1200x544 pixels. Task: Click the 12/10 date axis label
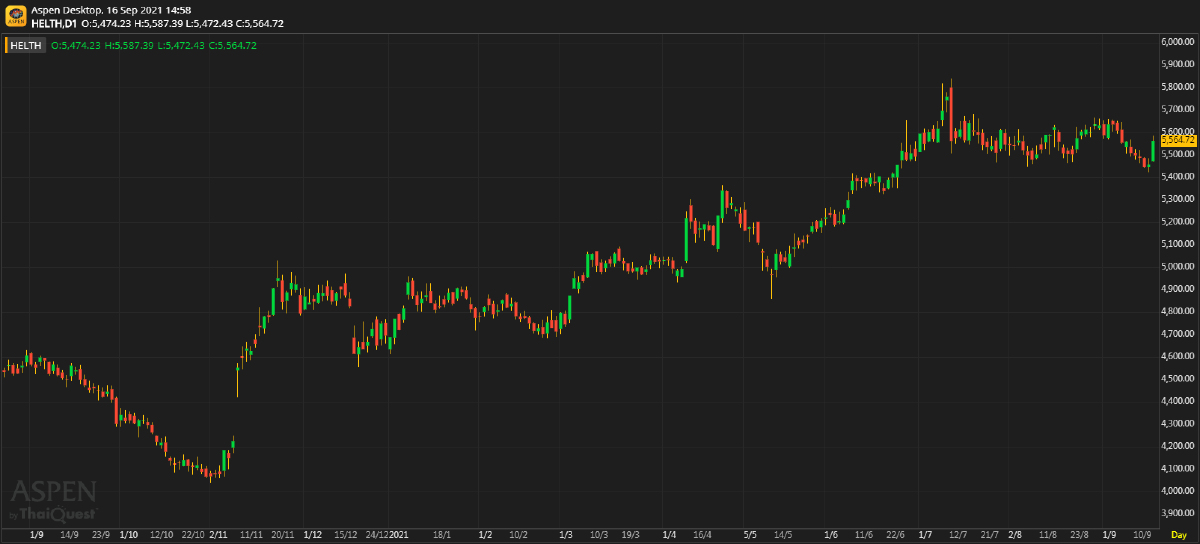[162, 535]
